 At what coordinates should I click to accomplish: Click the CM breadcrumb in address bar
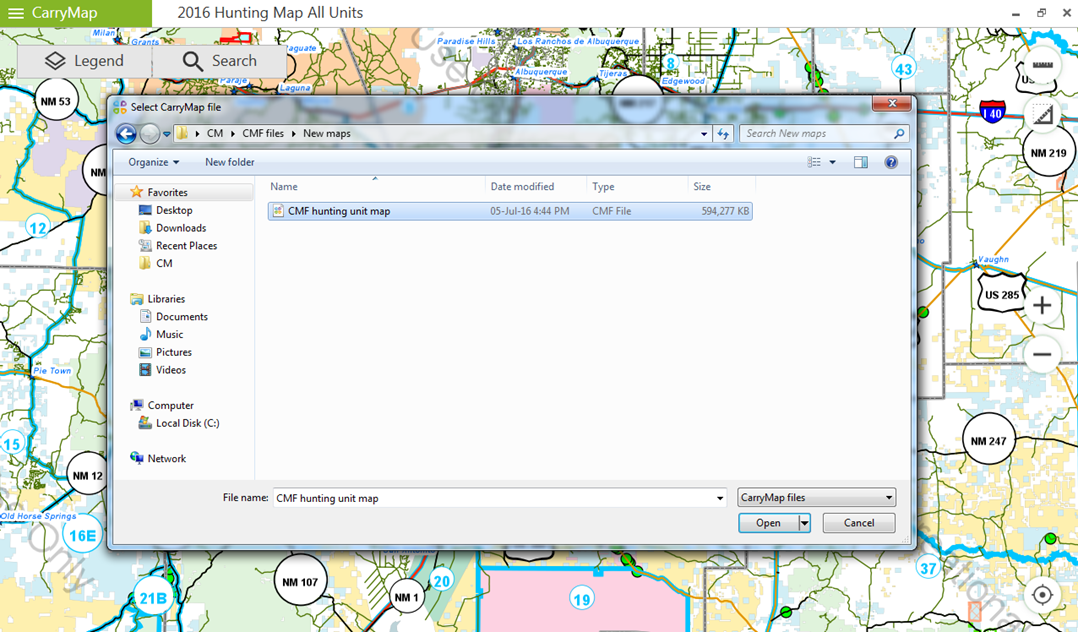tap(214, 133)
